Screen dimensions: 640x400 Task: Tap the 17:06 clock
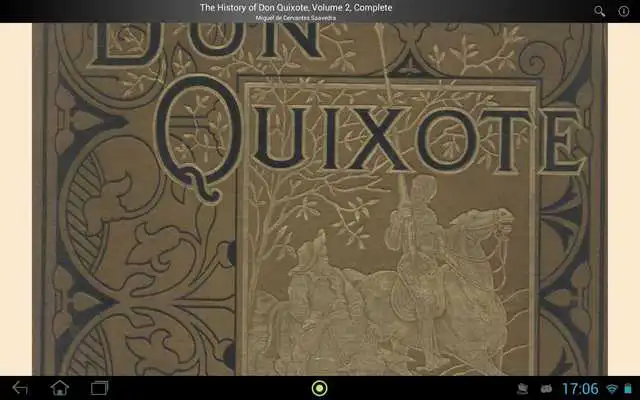click(x=580, y=389)
